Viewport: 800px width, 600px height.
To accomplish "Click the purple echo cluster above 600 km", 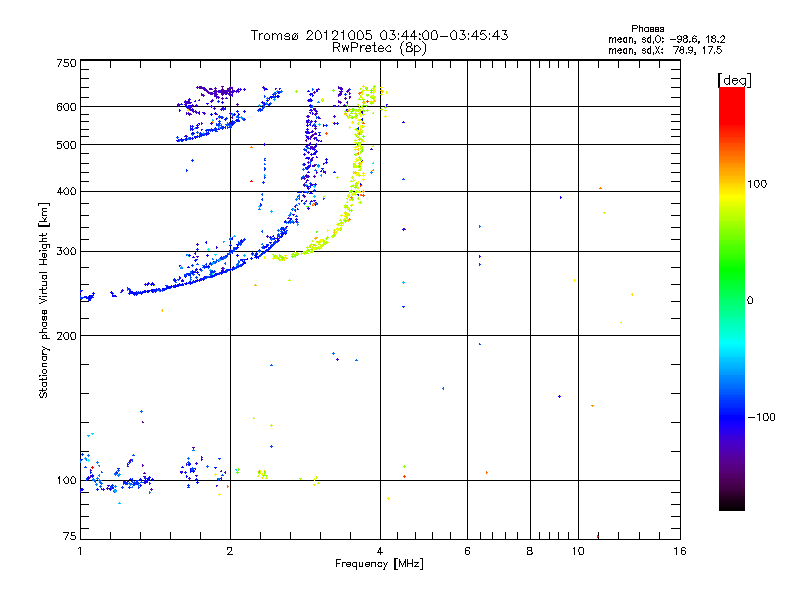I will pyautogui.click(x=220, y=92).
